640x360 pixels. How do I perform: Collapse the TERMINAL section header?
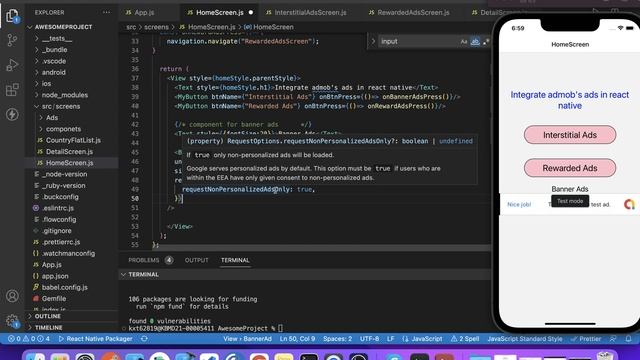point(143,275)
